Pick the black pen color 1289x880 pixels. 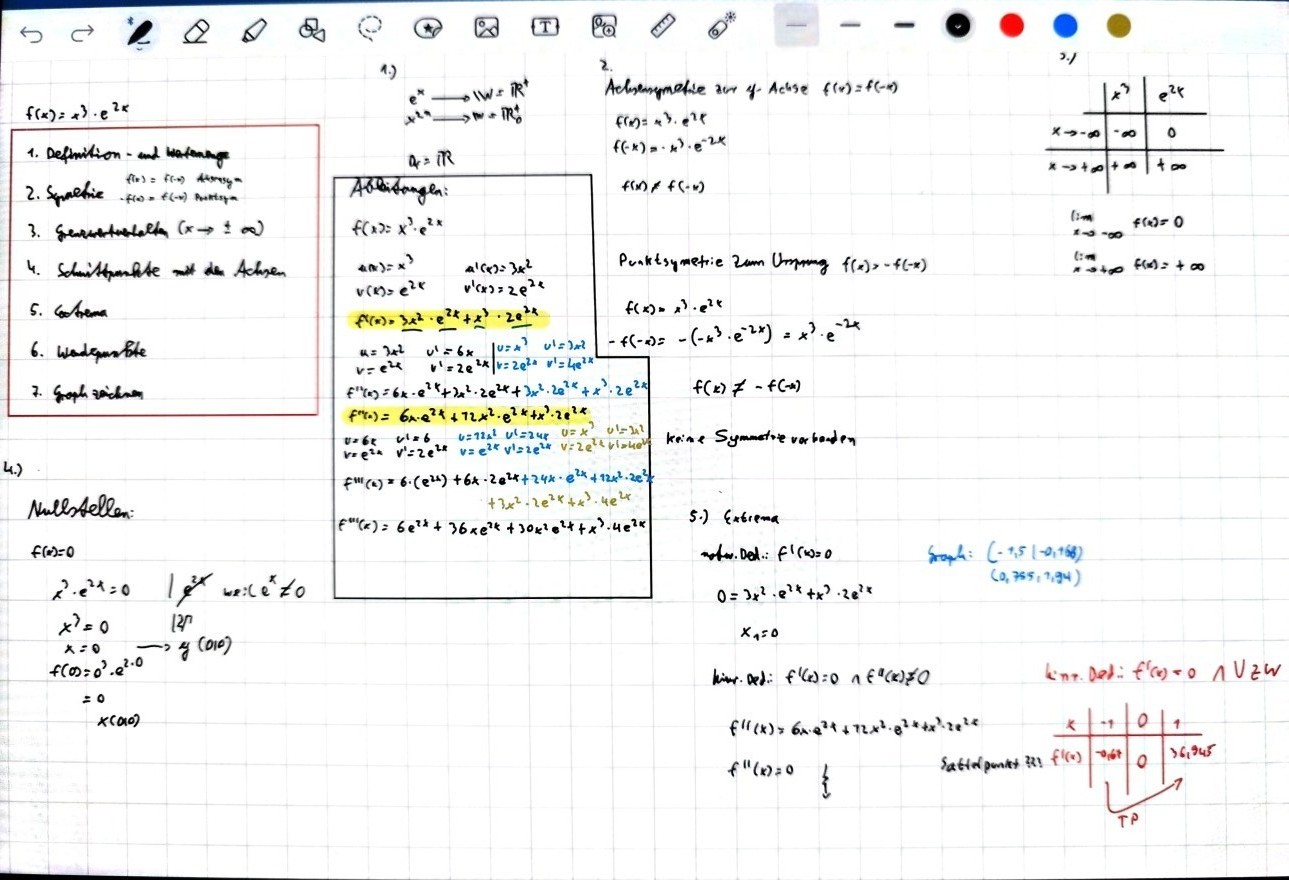(959, 25)
